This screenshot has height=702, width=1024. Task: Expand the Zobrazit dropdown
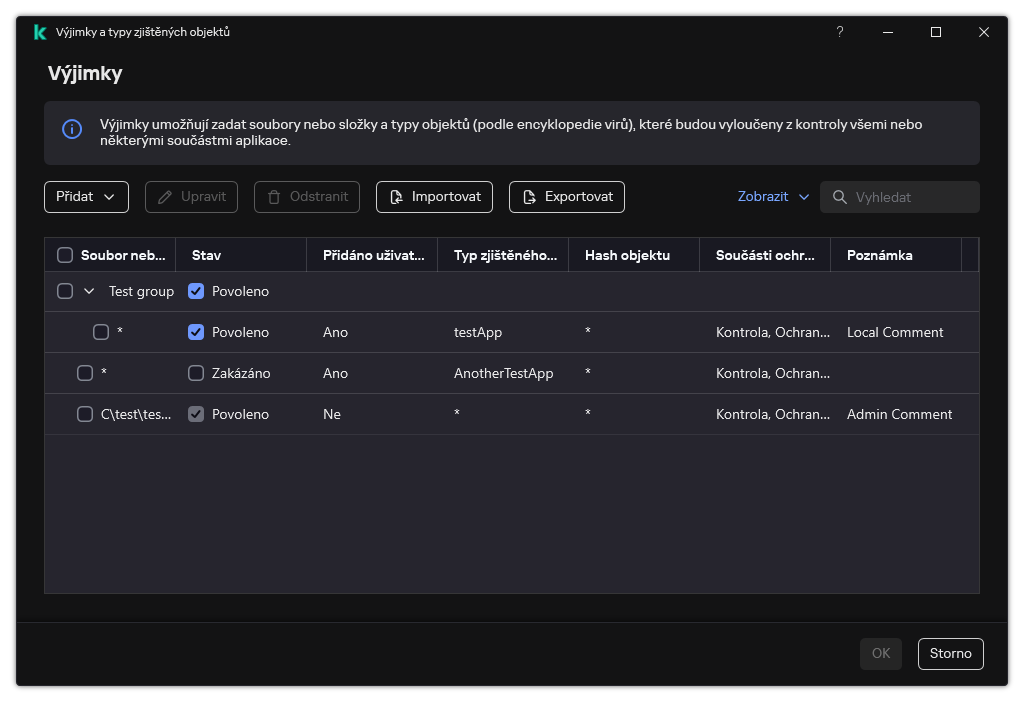773,197
